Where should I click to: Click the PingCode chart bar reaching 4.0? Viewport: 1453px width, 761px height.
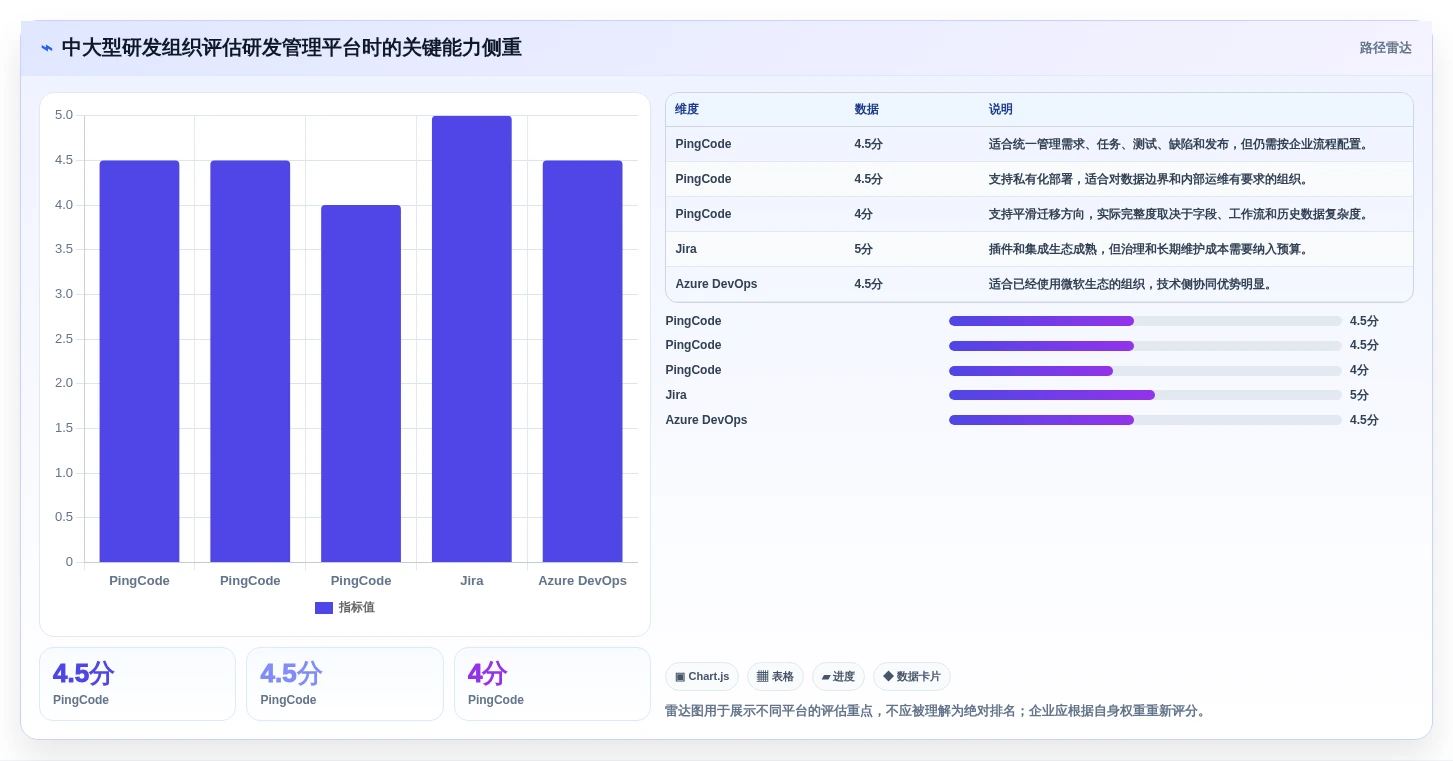(361, 383)
